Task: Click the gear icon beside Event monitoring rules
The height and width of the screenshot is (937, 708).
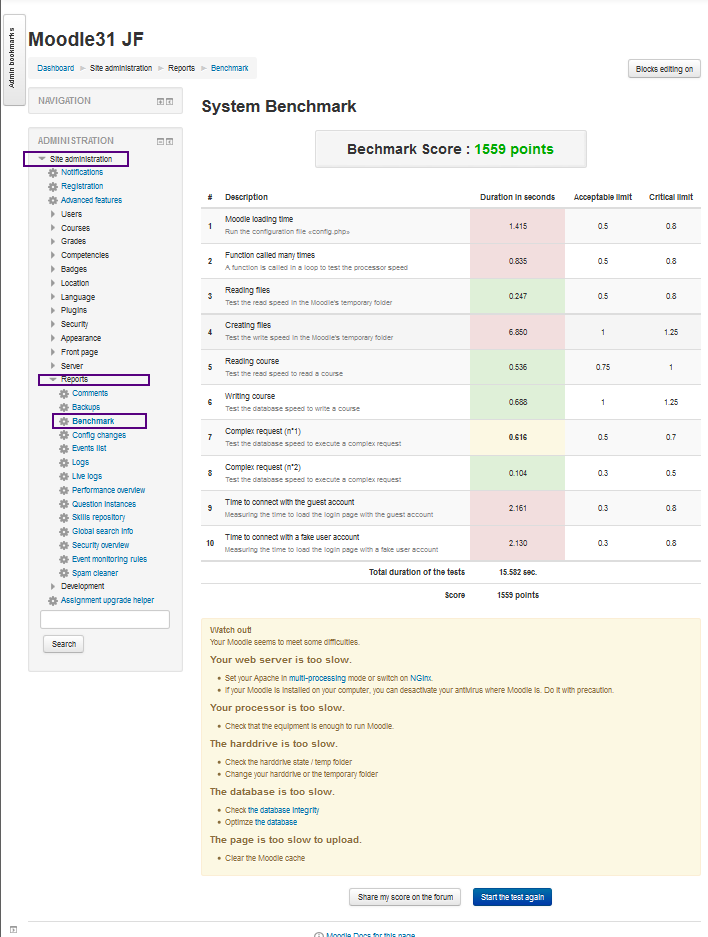Action: (x=64, y=559)
